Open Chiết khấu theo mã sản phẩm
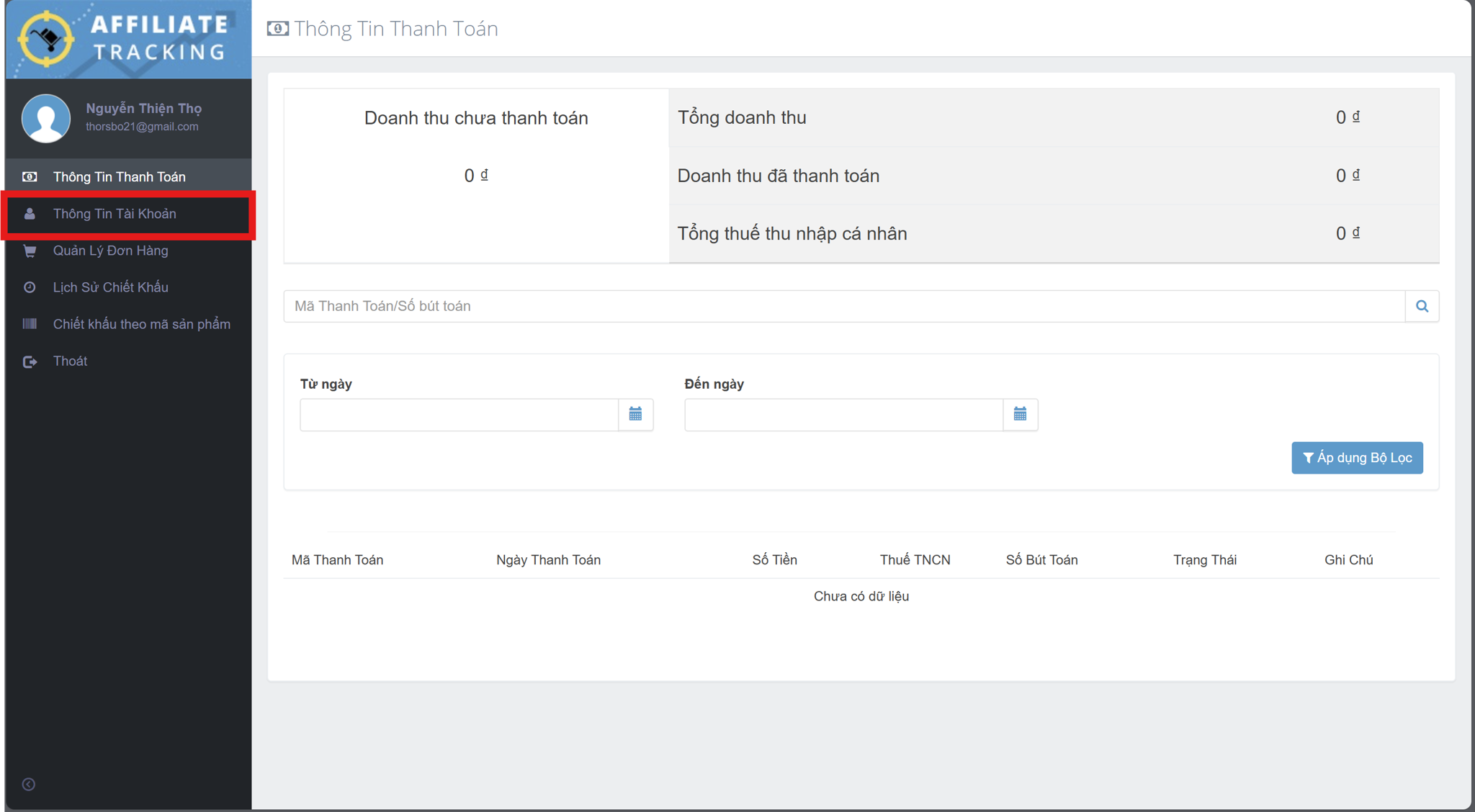The width and height of the screenshot is (1475, 812). [x=141, y=324]
